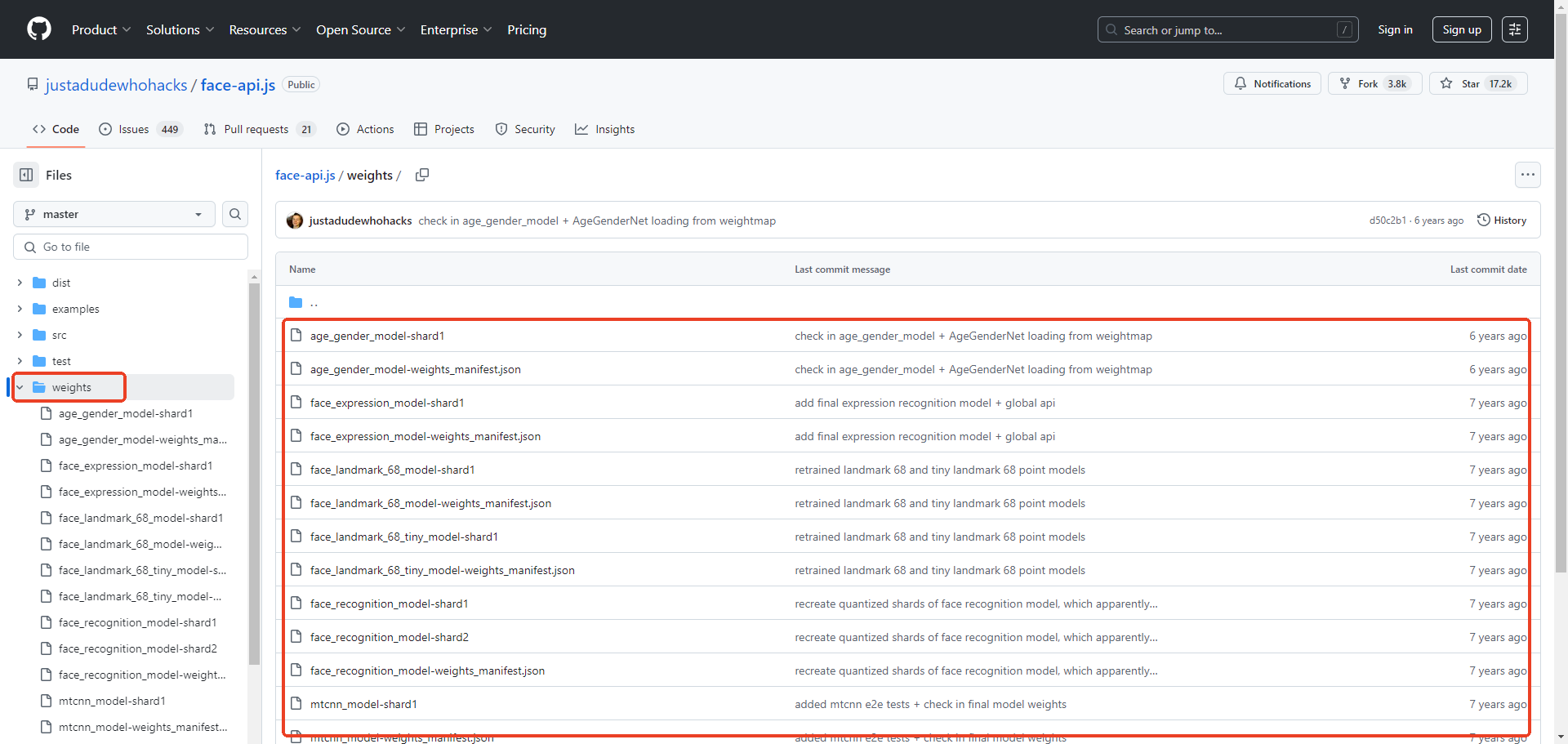Select the examples folder in tree
This screenshot has width=1568, height=744.
[75, 309]
